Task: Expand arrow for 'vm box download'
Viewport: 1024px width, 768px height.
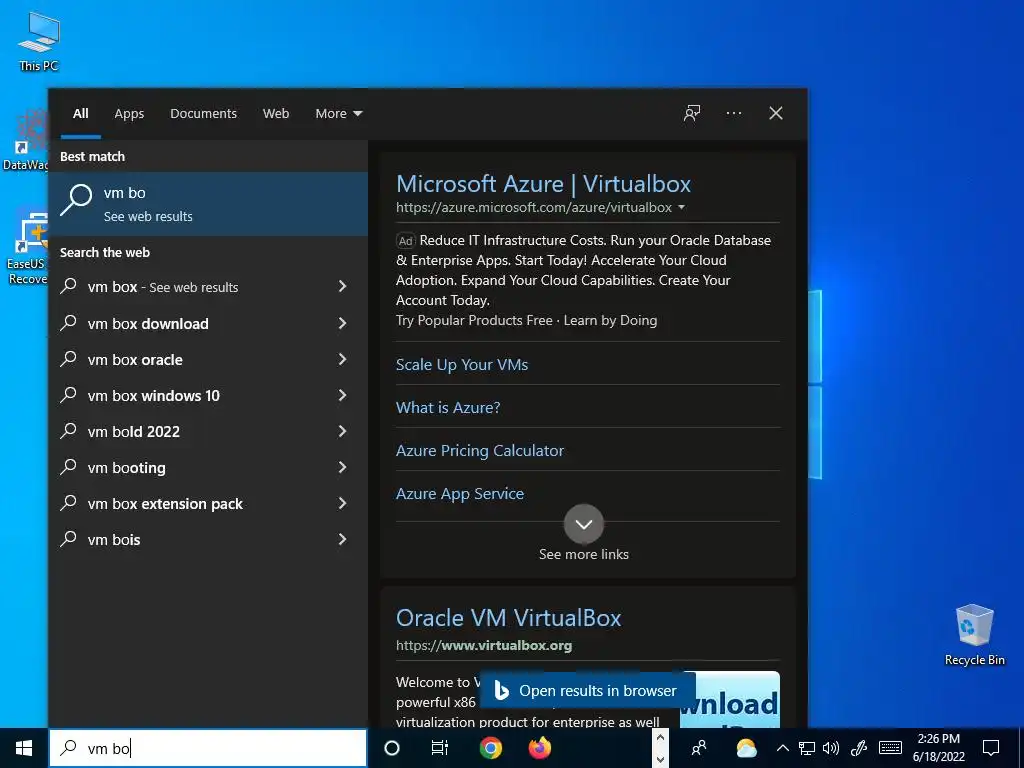Action: coord(342,323)
